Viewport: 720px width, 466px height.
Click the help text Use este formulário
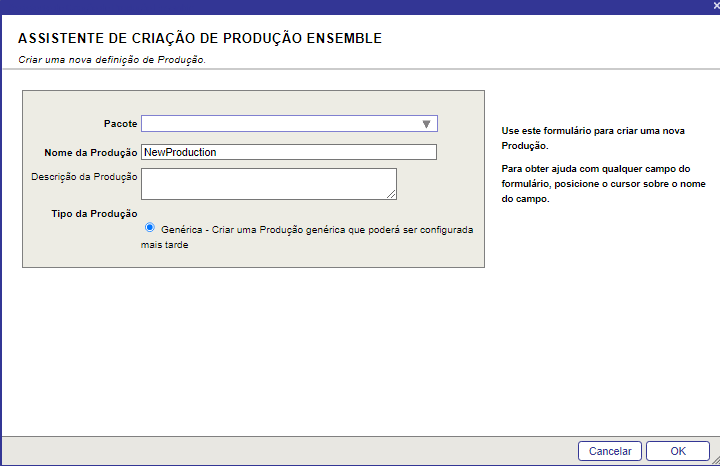click(593, 138)
